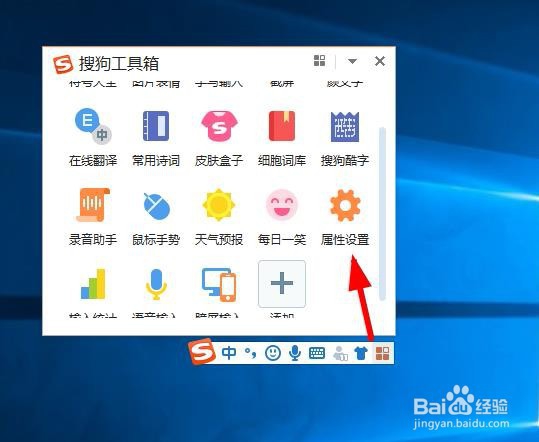Select the 皮肤盒子 label text

point(219,161)
